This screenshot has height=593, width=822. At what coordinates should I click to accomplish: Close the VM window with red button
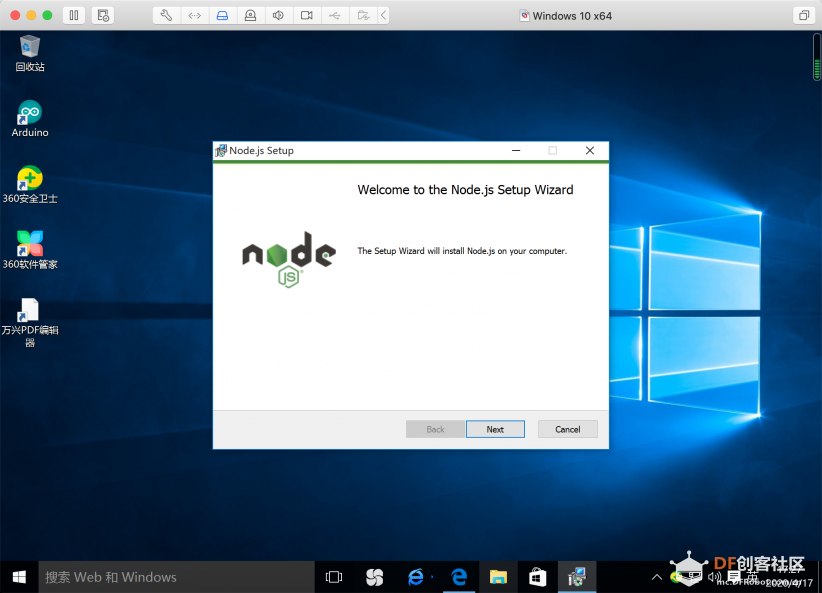(x=15, y=15)
